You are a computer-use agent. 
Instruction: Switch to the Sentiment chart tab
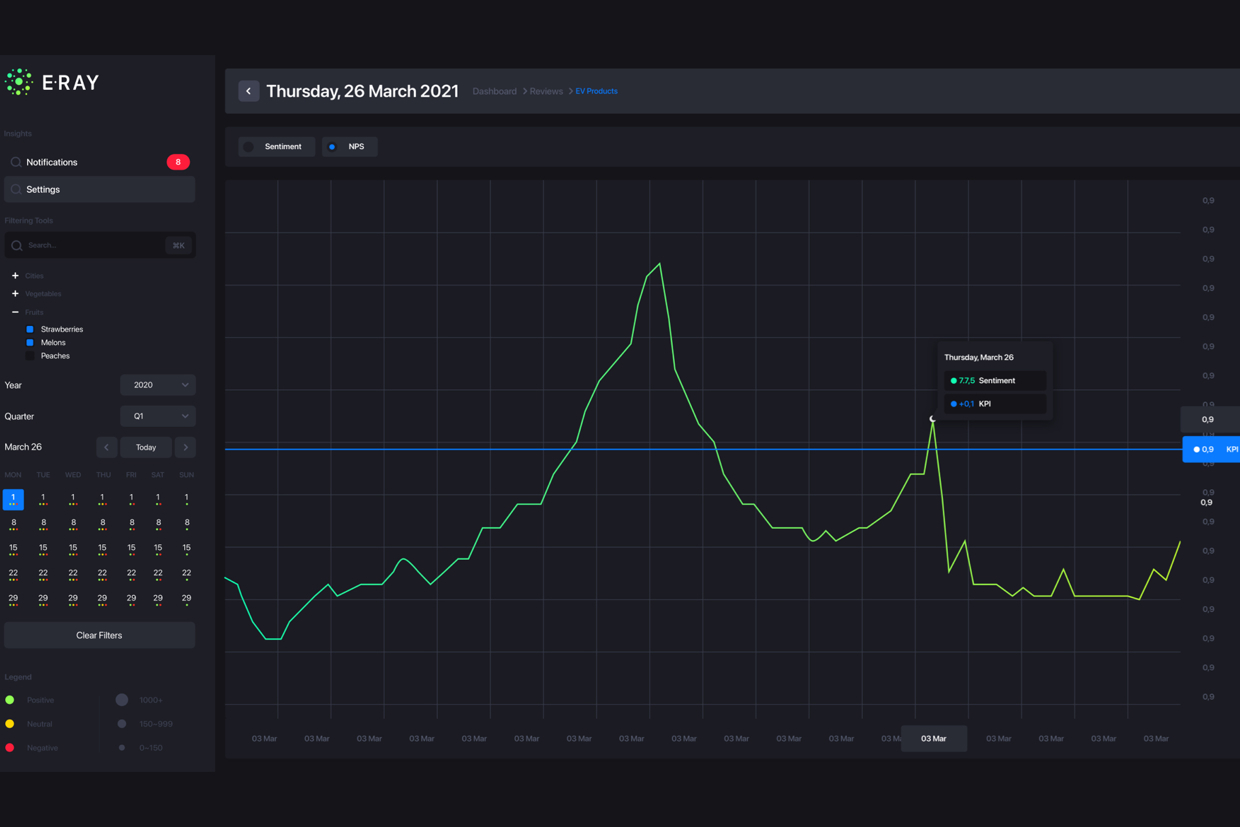(x=276, y=147)
